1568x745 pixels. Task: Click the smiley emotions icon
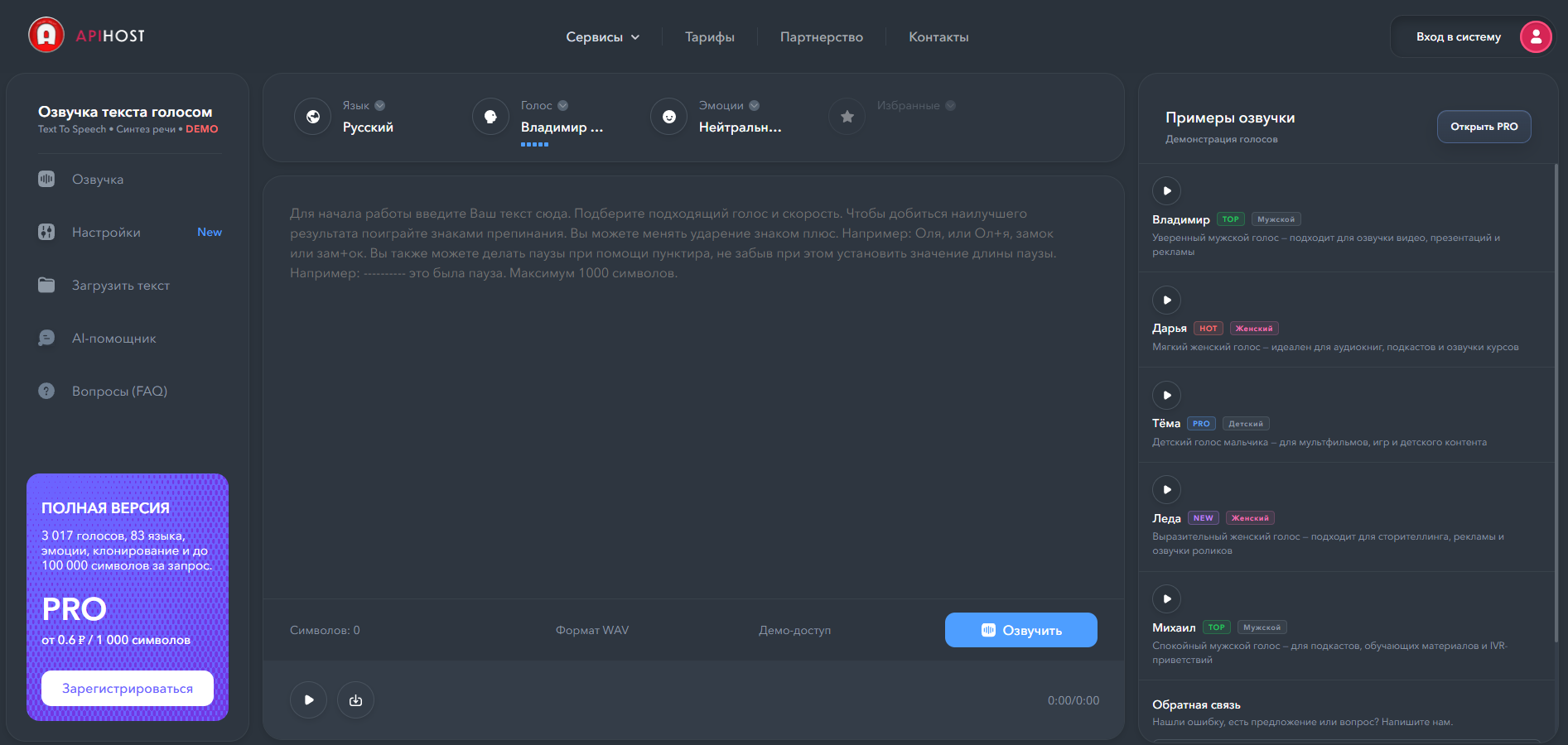[668, 117]
